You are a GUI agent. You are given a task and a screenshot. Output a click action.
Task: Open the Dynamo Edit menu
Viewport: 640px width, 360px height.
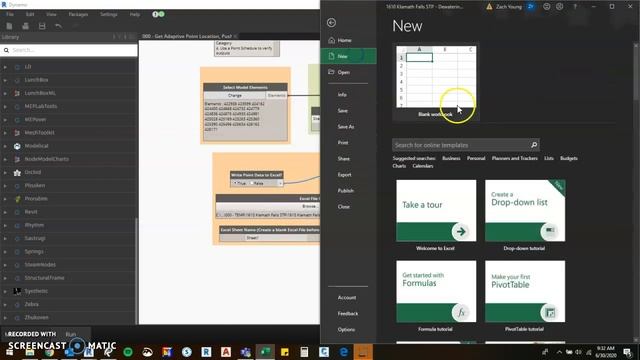[30, 14]
